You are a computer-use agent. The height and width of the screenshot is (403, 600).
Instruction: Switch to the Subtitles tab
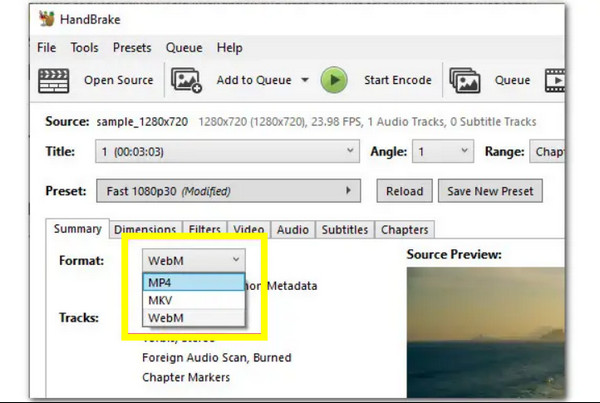[x=344, y=230]
